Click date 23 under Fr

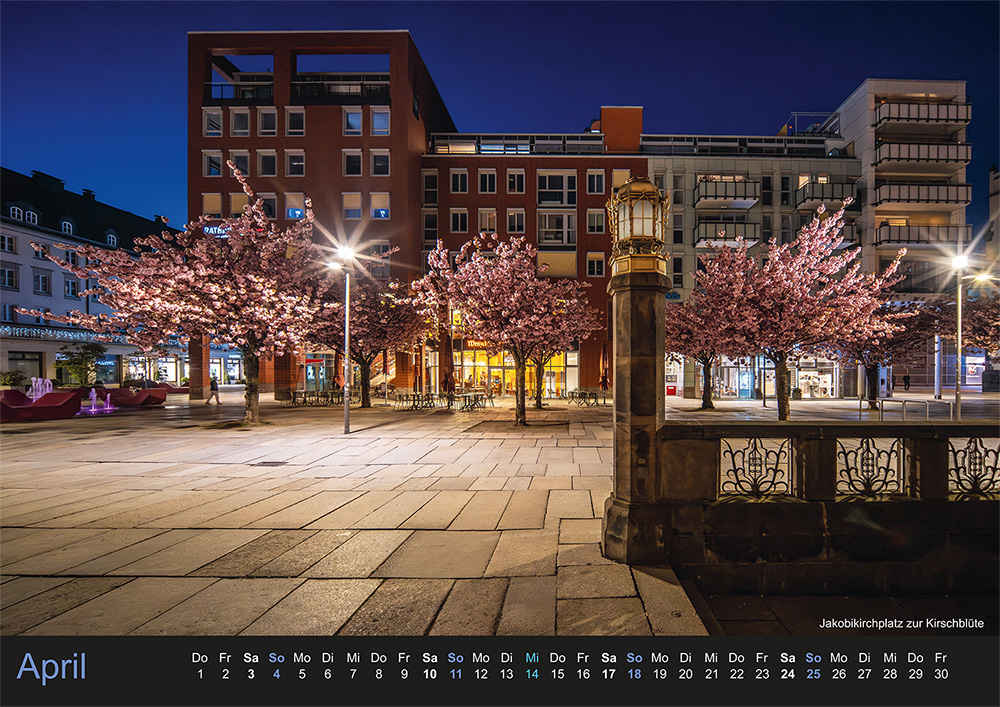click(762, 674)
